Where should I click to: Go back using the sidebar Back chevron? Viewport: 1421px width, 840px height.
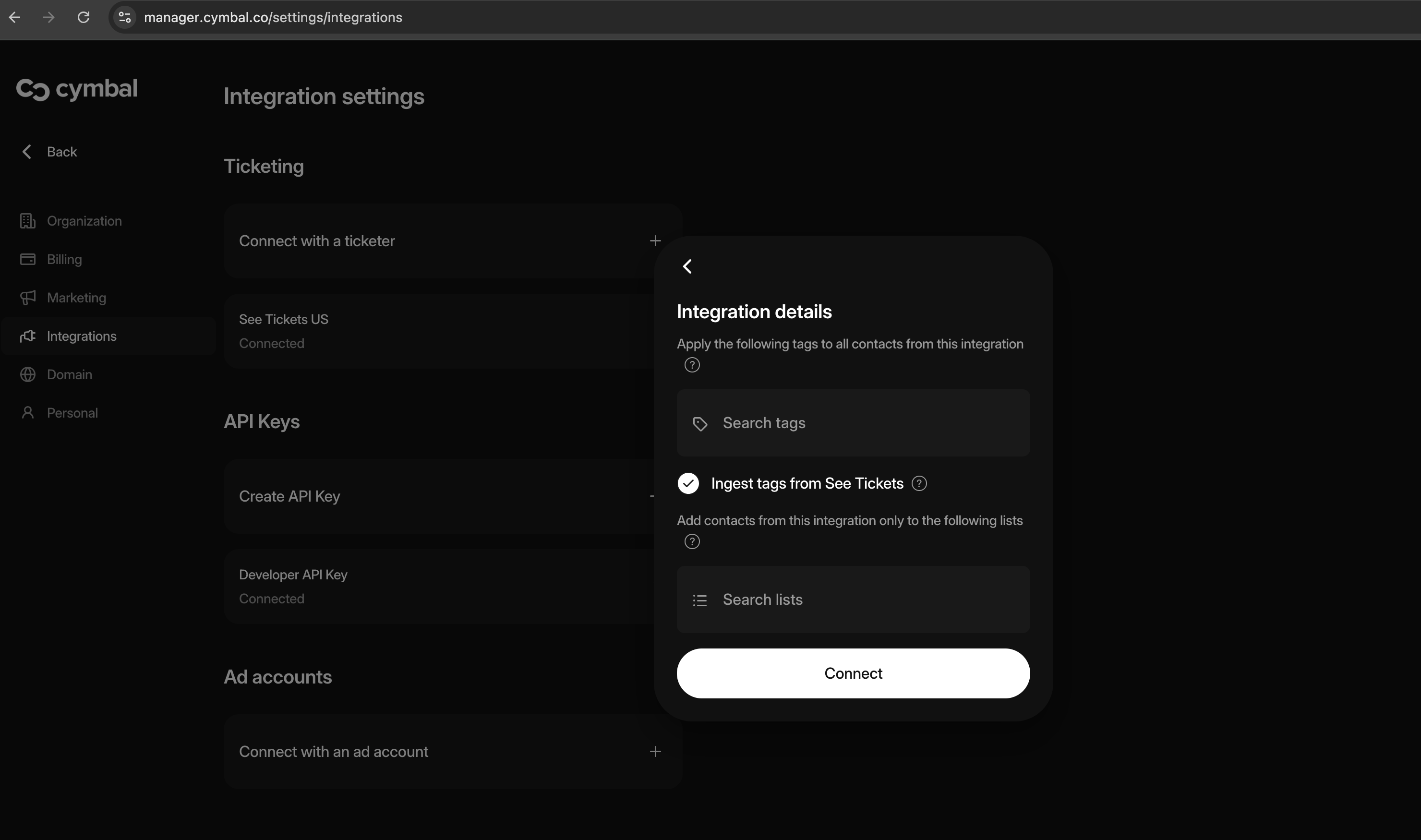[26, 152]
